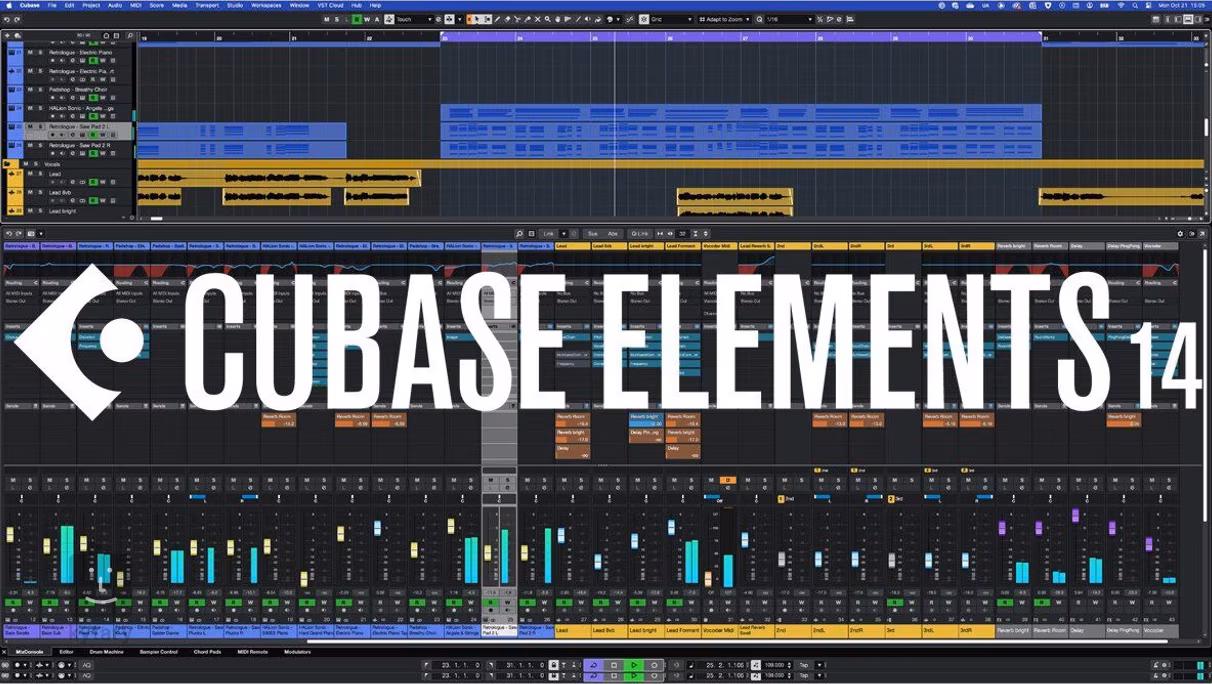
Task: Click the Record button in the transport bar
Action: (x=655, y=665)
